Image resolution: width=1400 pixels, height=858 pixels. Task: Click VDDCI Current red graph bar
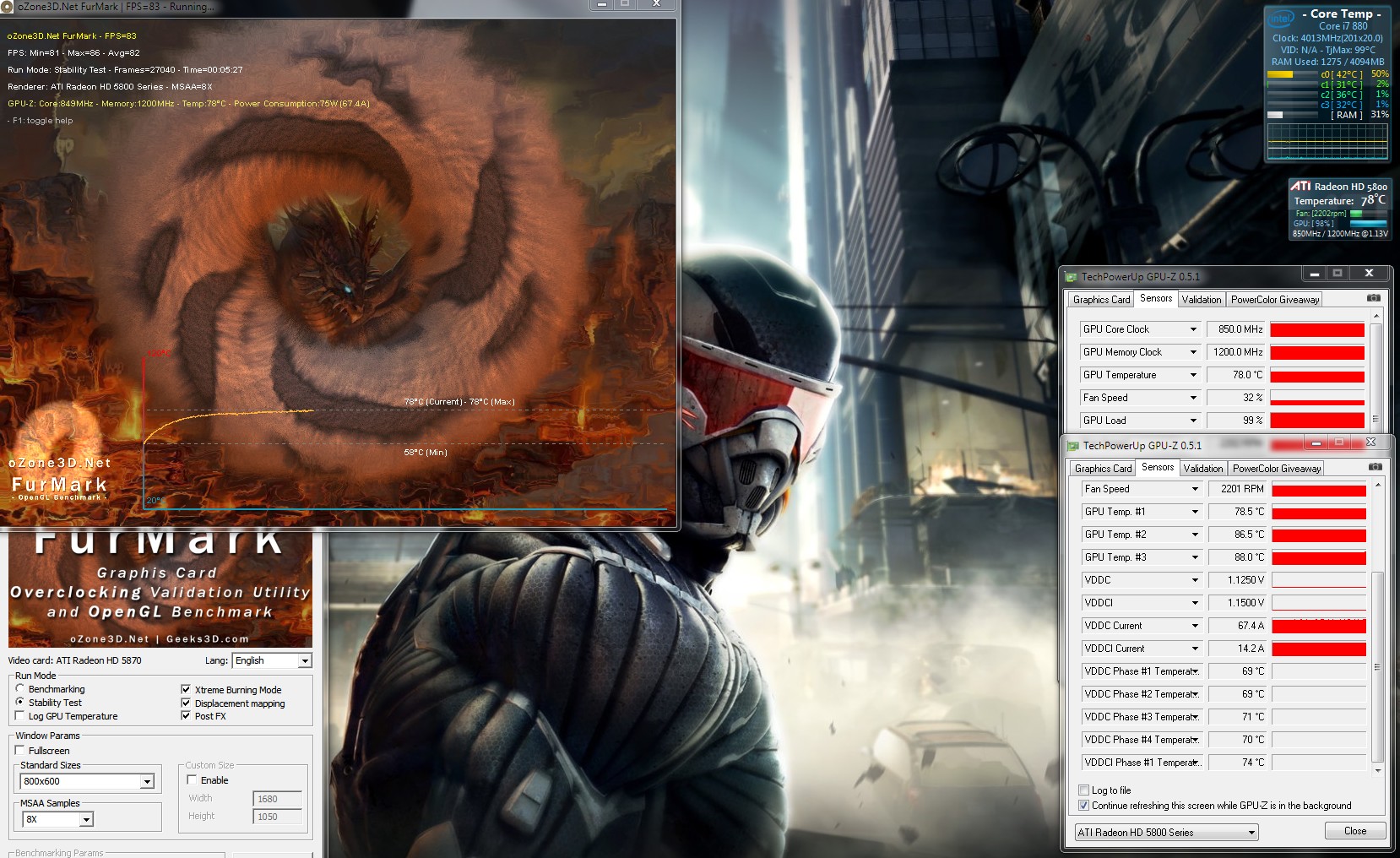pyautogui.click(x=1319, y=649)
